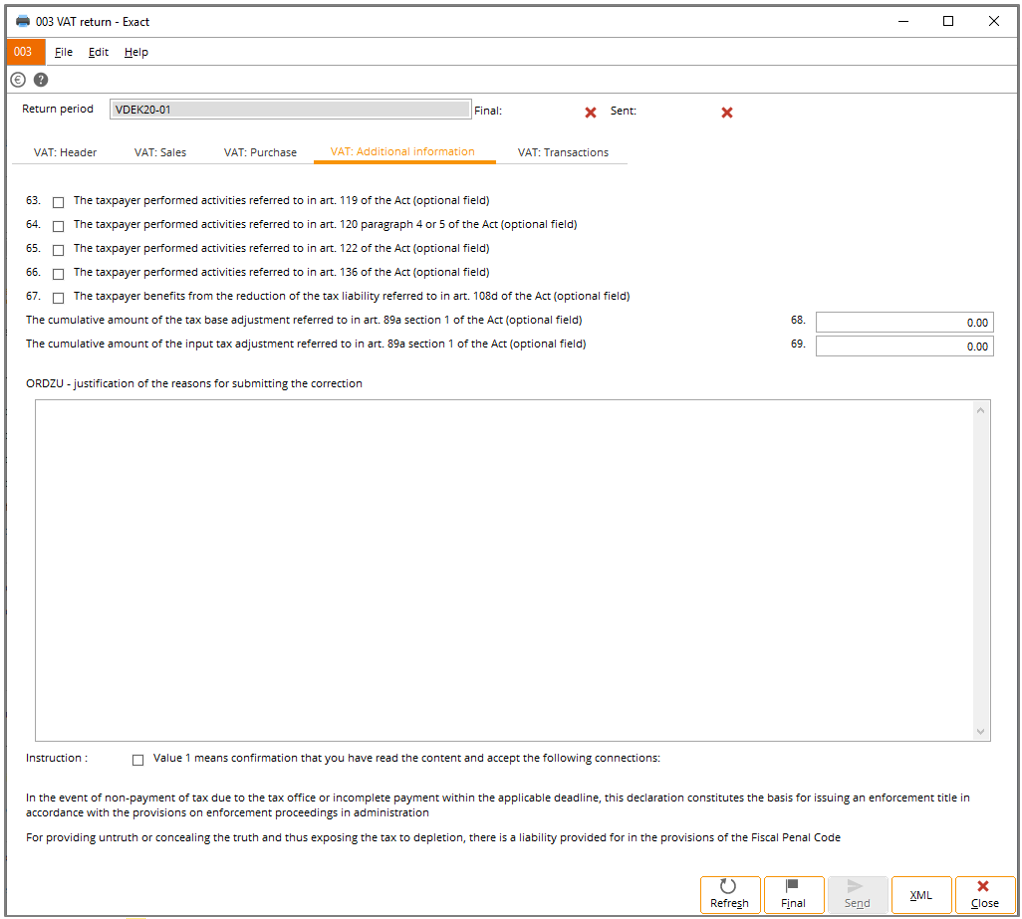The image size is (1022, 919).
Task: Click the printer icon in title bar
Action: [23, 21]
